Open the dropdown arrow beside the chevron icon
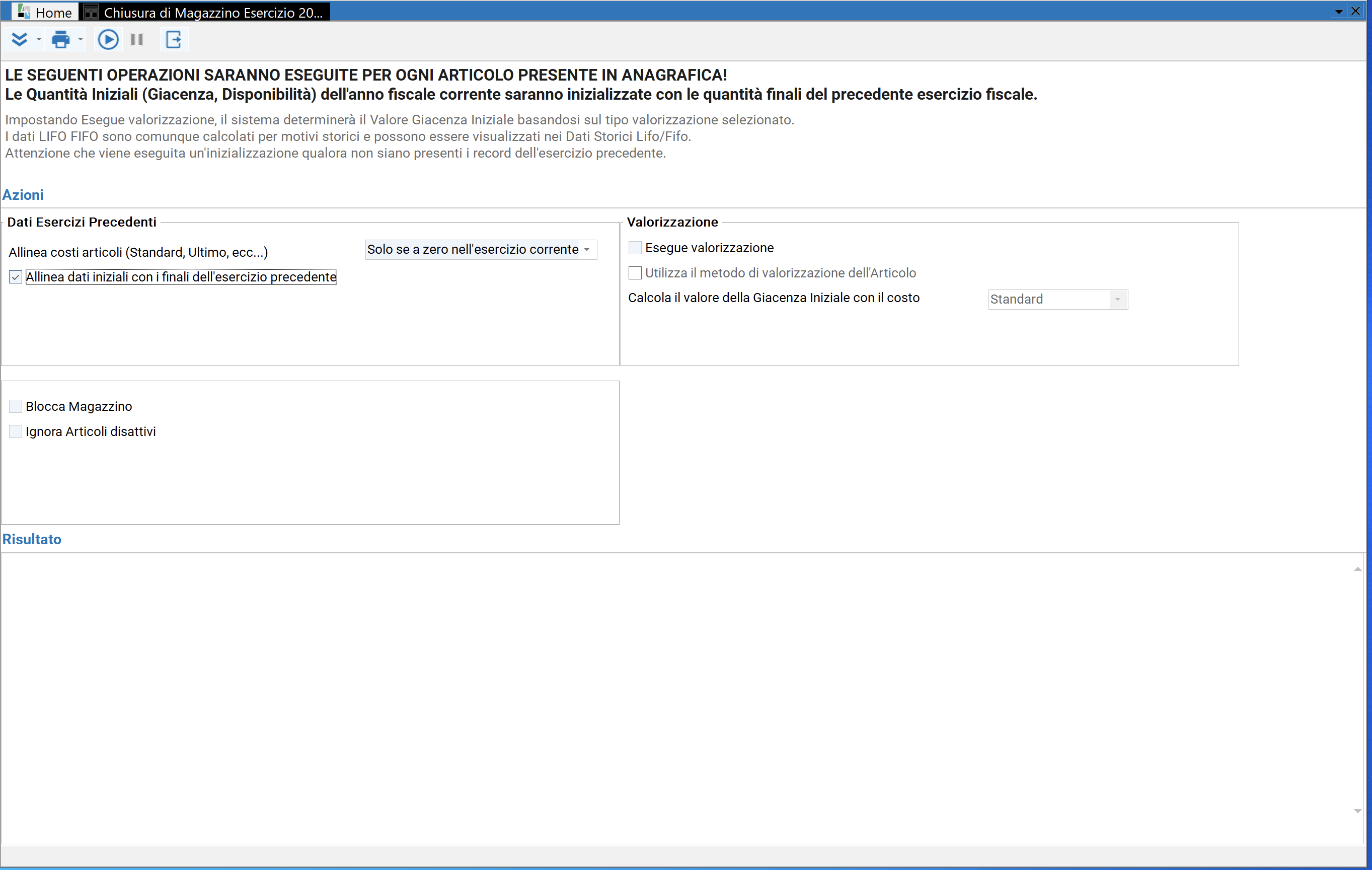The width and height of the screenshot is (1372, 870). coord(39,39)
